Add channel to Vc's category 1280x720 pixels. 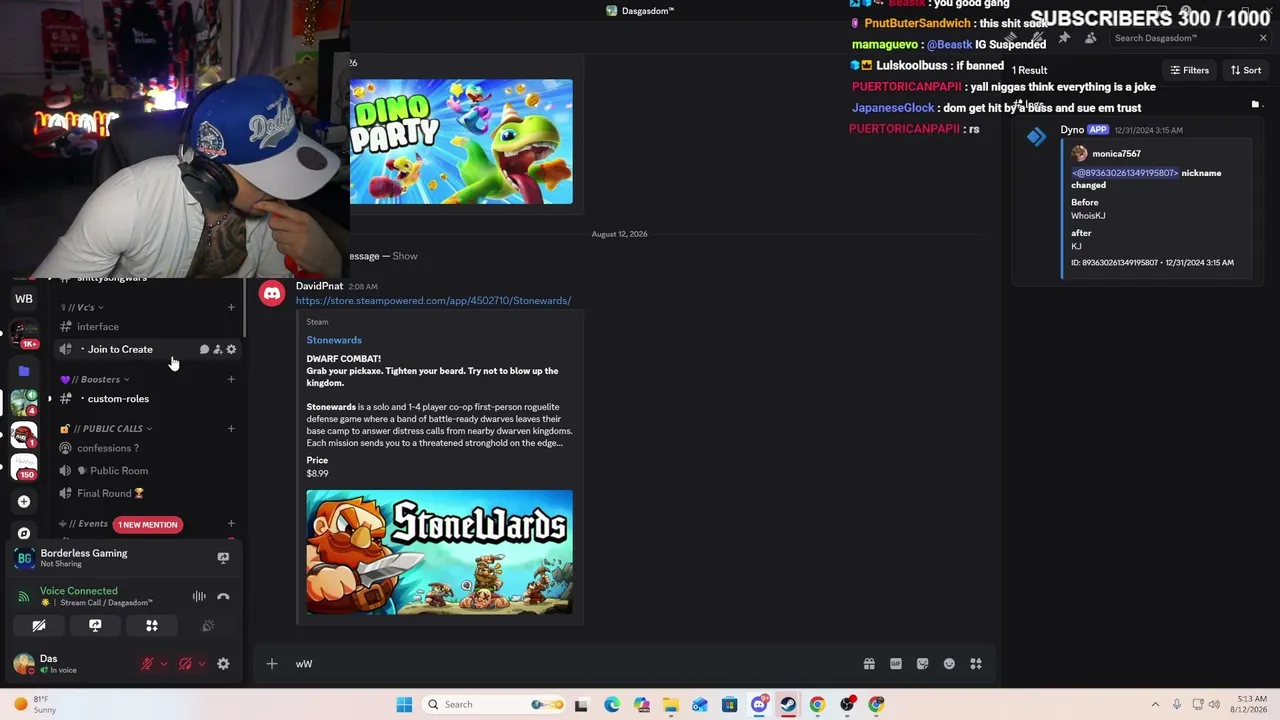[x=231, y=307]
